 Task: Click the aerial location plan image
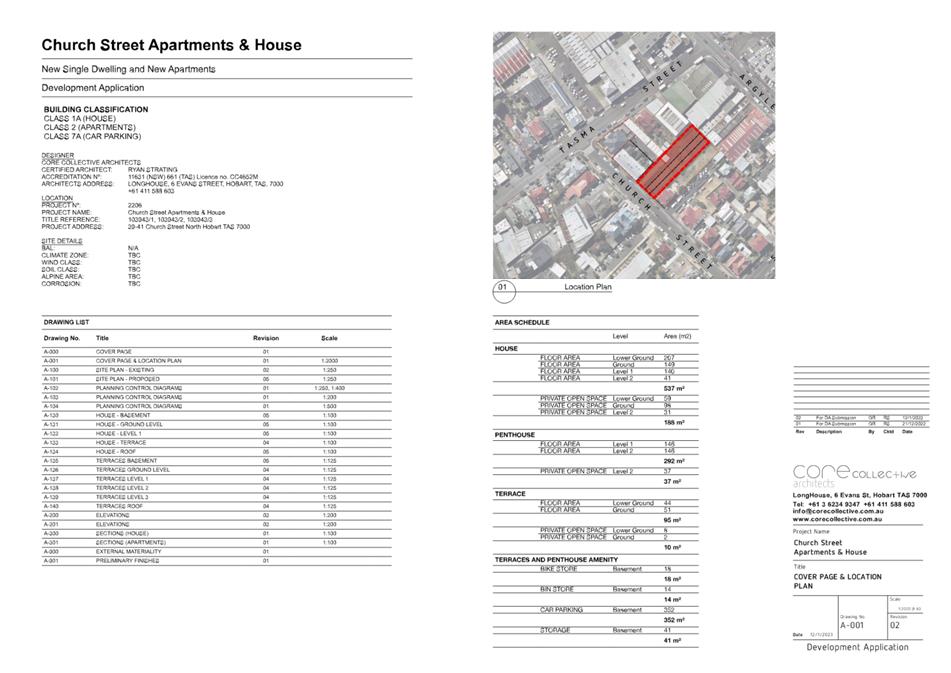(634, 155)
